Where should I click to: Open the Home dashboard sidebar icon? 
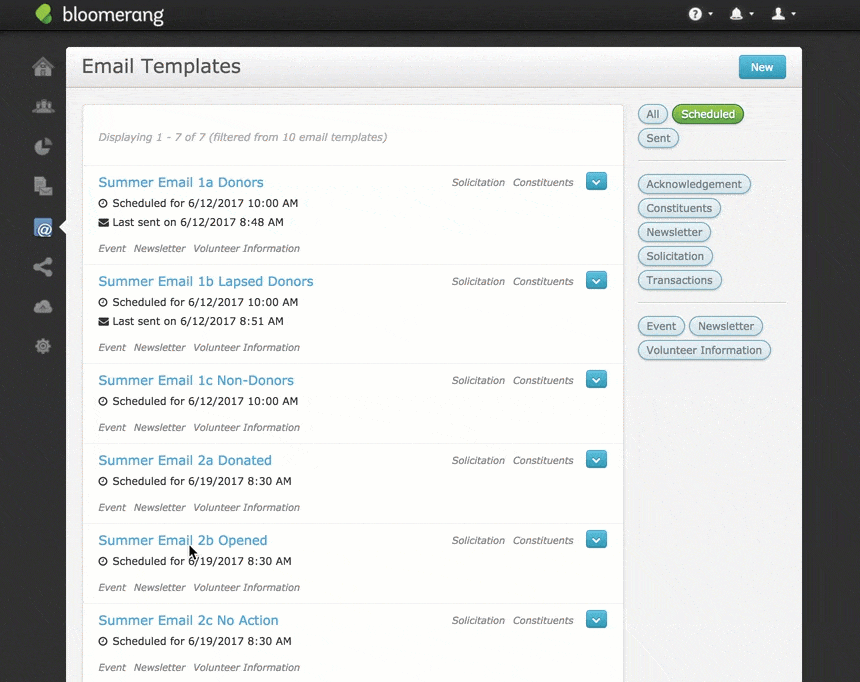coord(43,67)
